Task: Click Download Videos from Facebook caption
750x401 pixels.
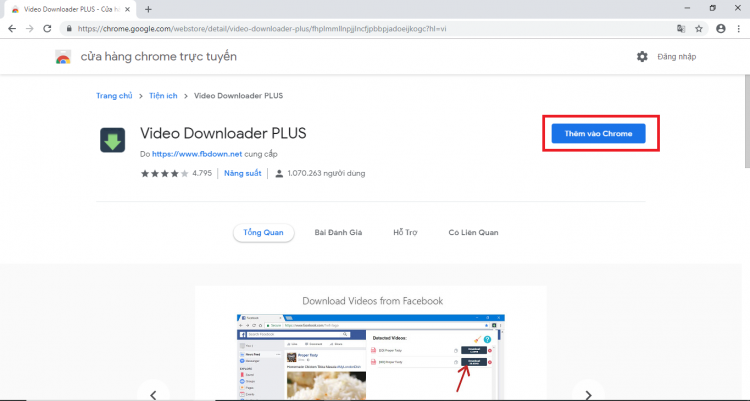Action: pyautogui.click(x=373, y=301)
